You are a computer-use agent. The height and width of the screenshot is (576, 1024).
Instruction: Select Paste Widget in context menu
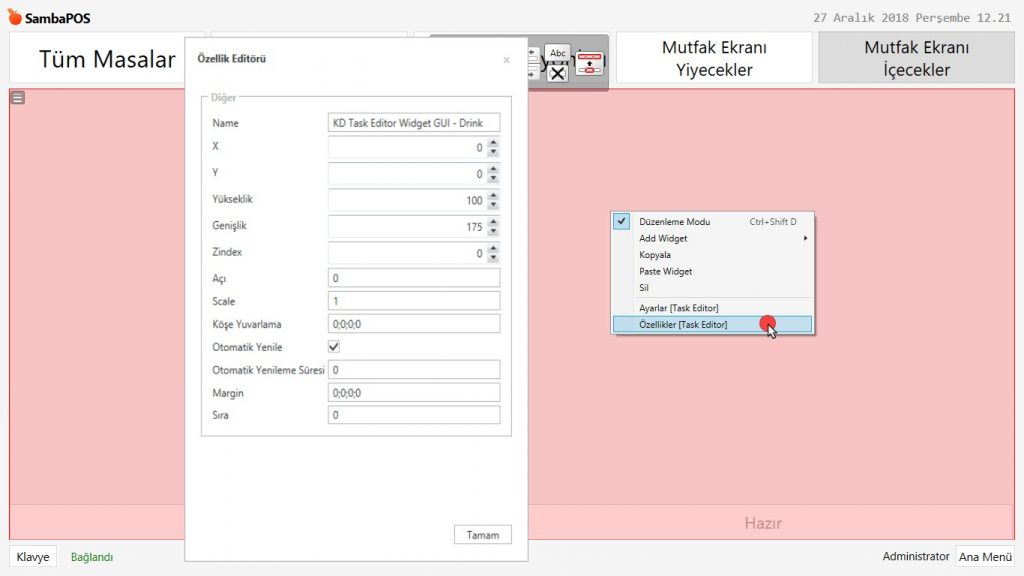(666, 271)
